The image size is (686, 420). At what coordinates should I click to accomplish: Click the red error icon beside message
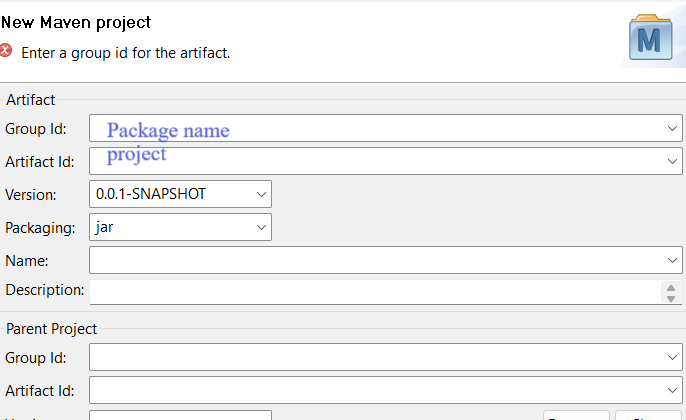click(x=6, y=50)
